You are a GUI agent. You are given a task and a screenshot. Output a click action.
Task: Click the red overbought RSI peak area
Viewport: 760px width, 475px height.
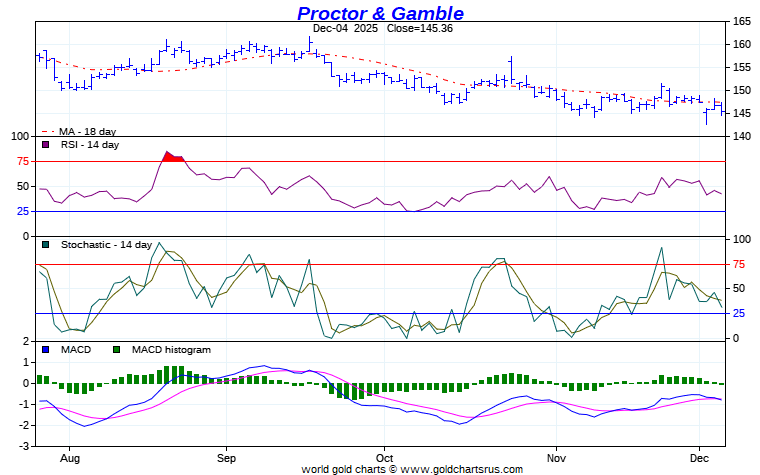(172, 157)
